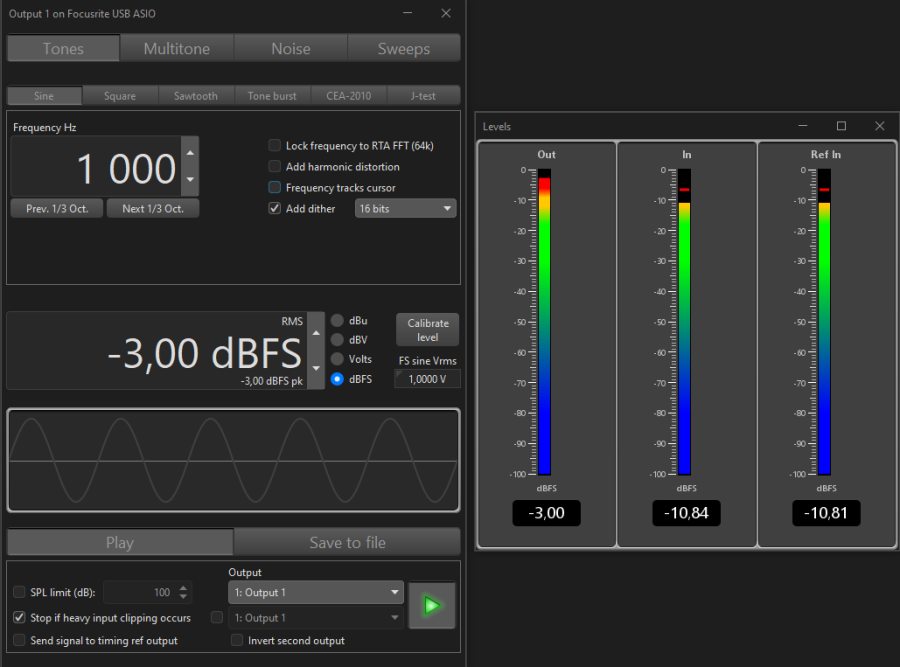The width and height of the screenshot is (900, 667).
Task: Select the Tone burst tab
Action: coord(272,96)
